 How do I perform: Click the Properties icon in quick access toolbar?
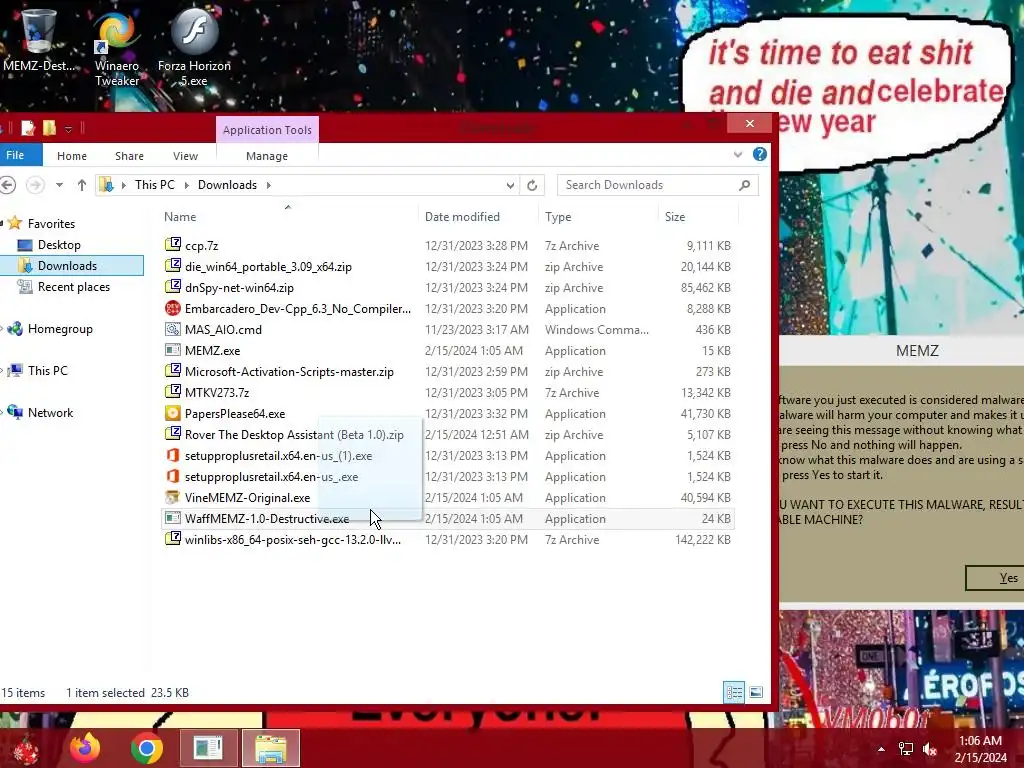(28, 128)
